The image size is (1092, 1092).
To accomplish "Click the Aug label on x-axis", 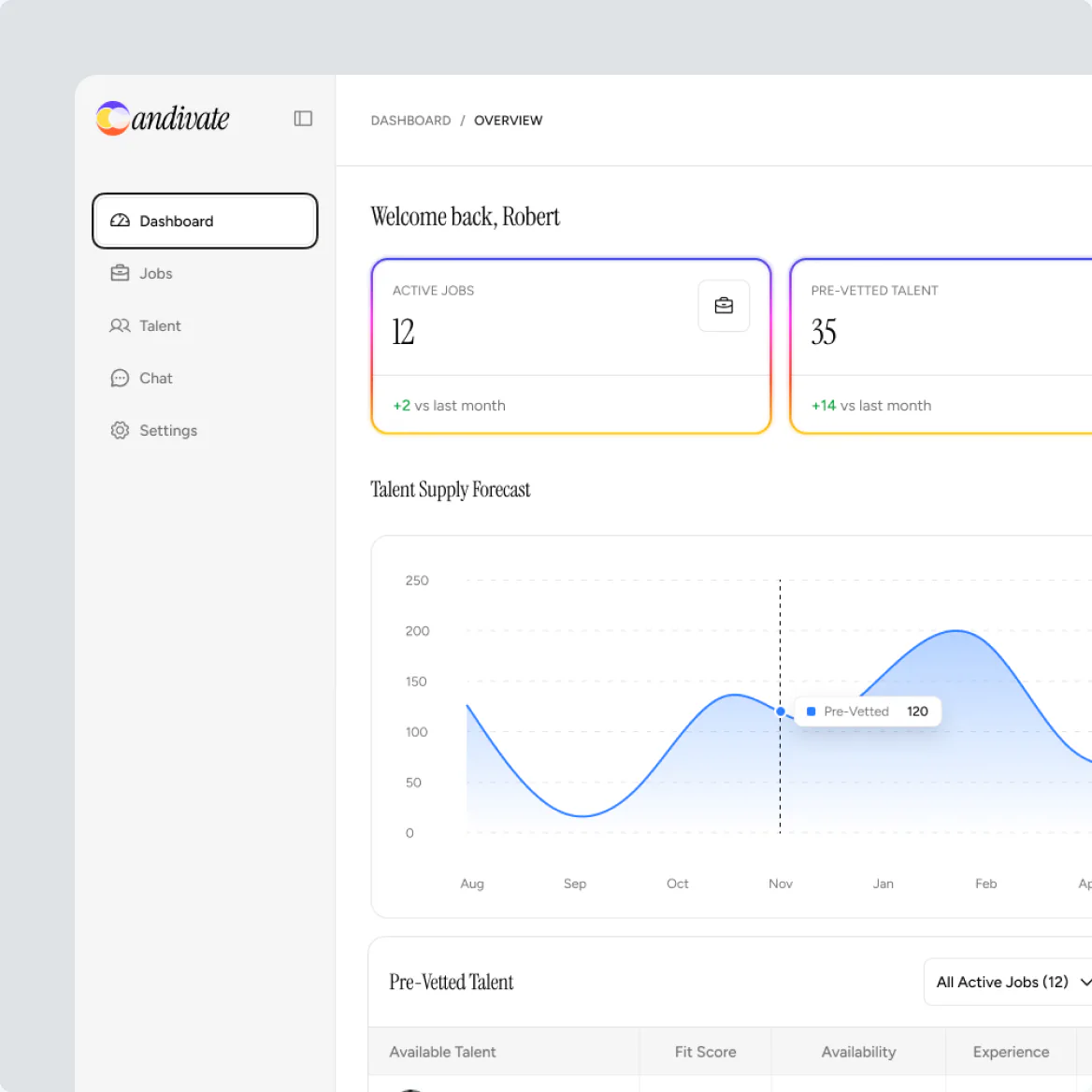I will coord(471,884).
